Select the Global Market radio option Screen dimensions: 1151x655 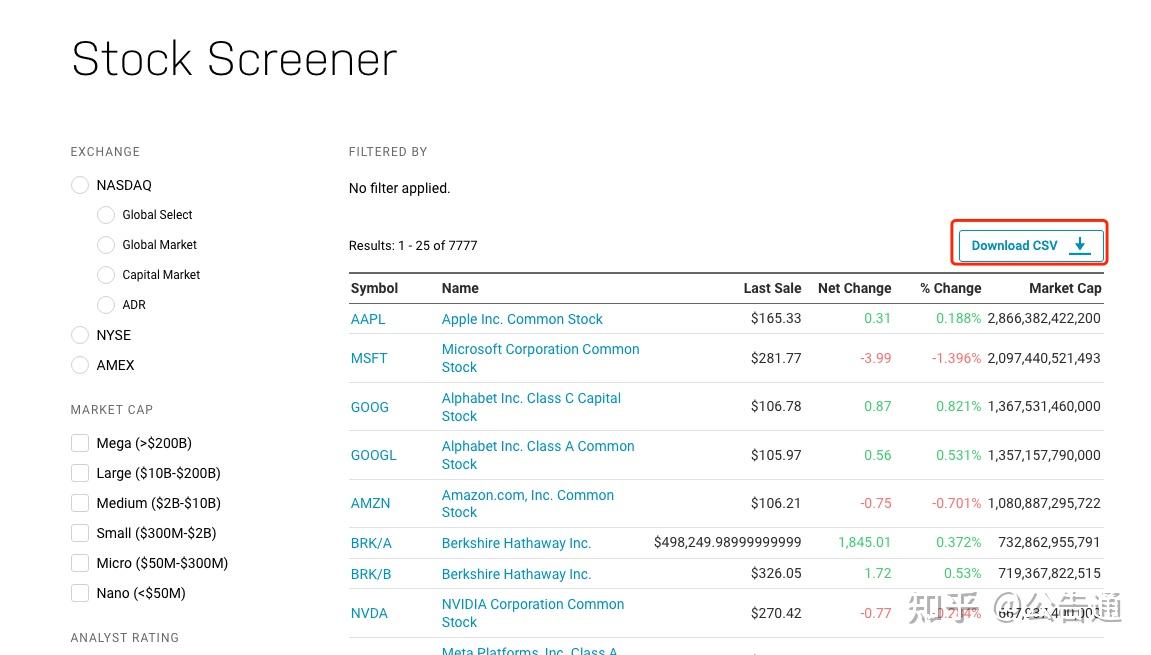pos(106,245)
